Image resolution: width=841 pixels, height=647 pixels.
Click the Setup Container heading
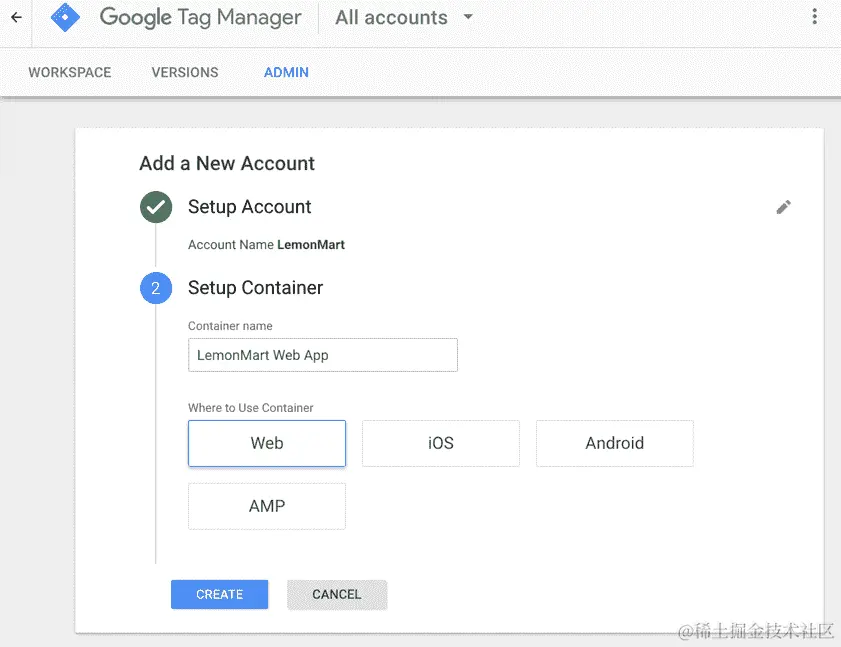coord(255,288)
